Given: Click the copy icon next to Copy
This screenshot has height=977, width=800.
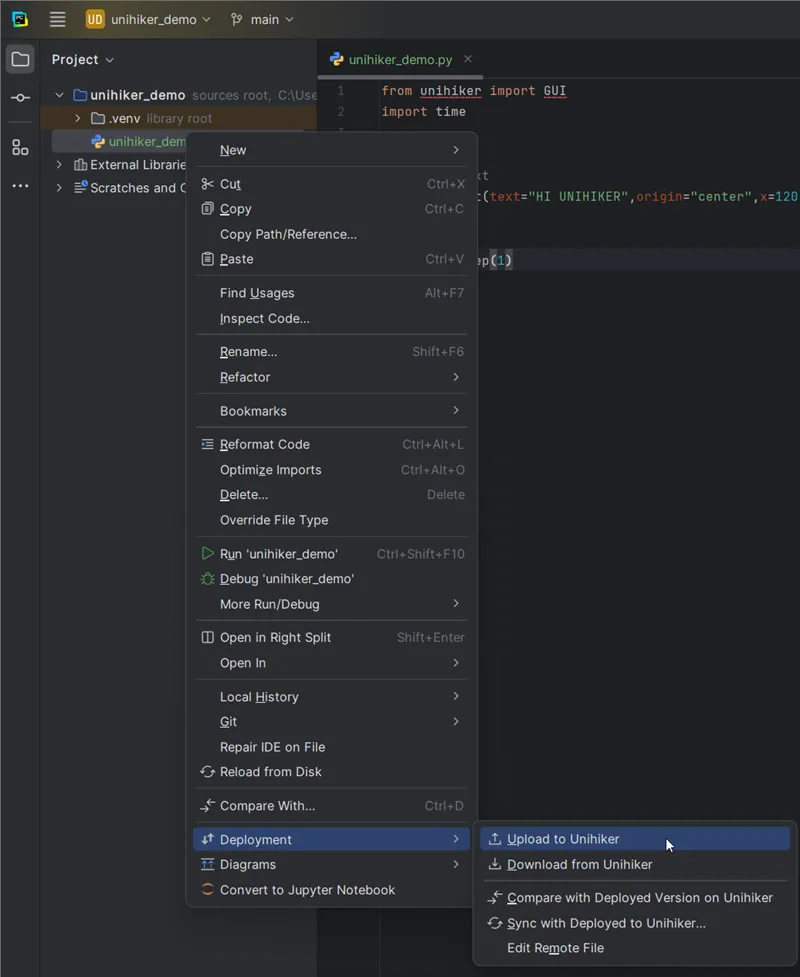Looking at the screenshot, I should tap(207, 209).
